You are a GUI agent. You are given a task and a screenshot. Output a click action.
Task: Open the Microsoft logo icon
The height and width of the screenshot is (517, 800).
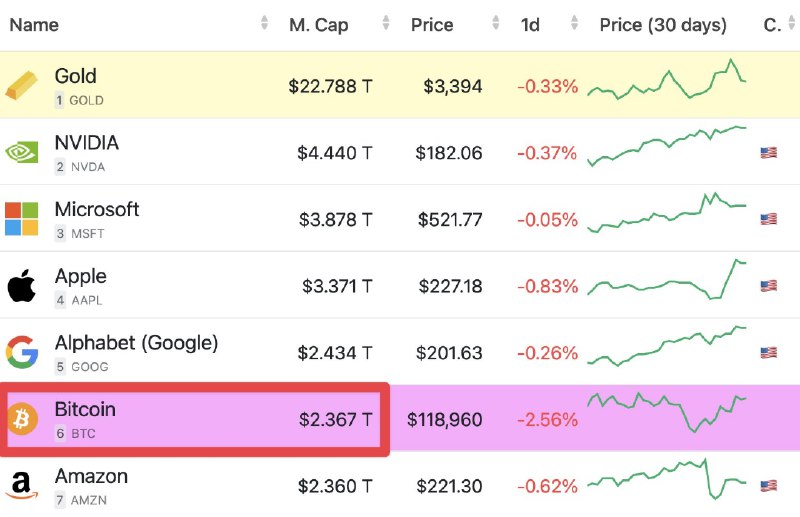pos(21,219)
